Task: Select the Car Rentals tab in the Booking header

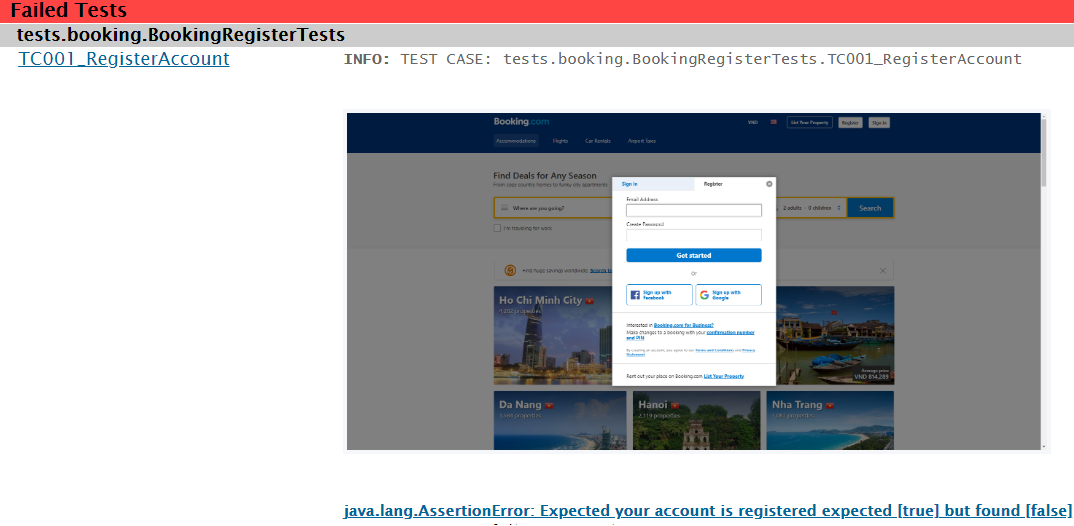Action: (598, 141)
